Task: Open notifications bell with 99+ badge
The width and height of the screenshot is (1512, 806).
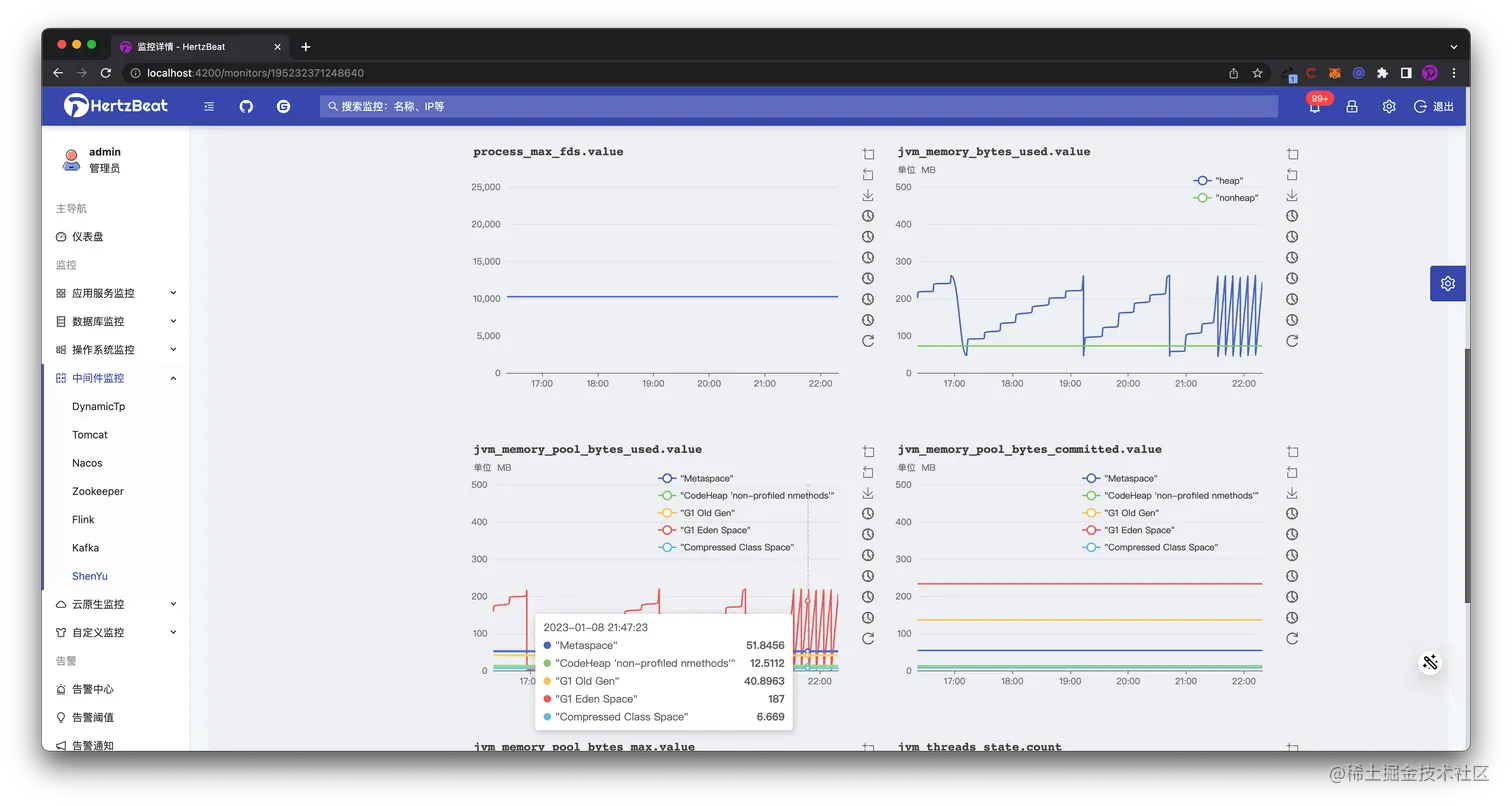Action: coord(1315,106)
